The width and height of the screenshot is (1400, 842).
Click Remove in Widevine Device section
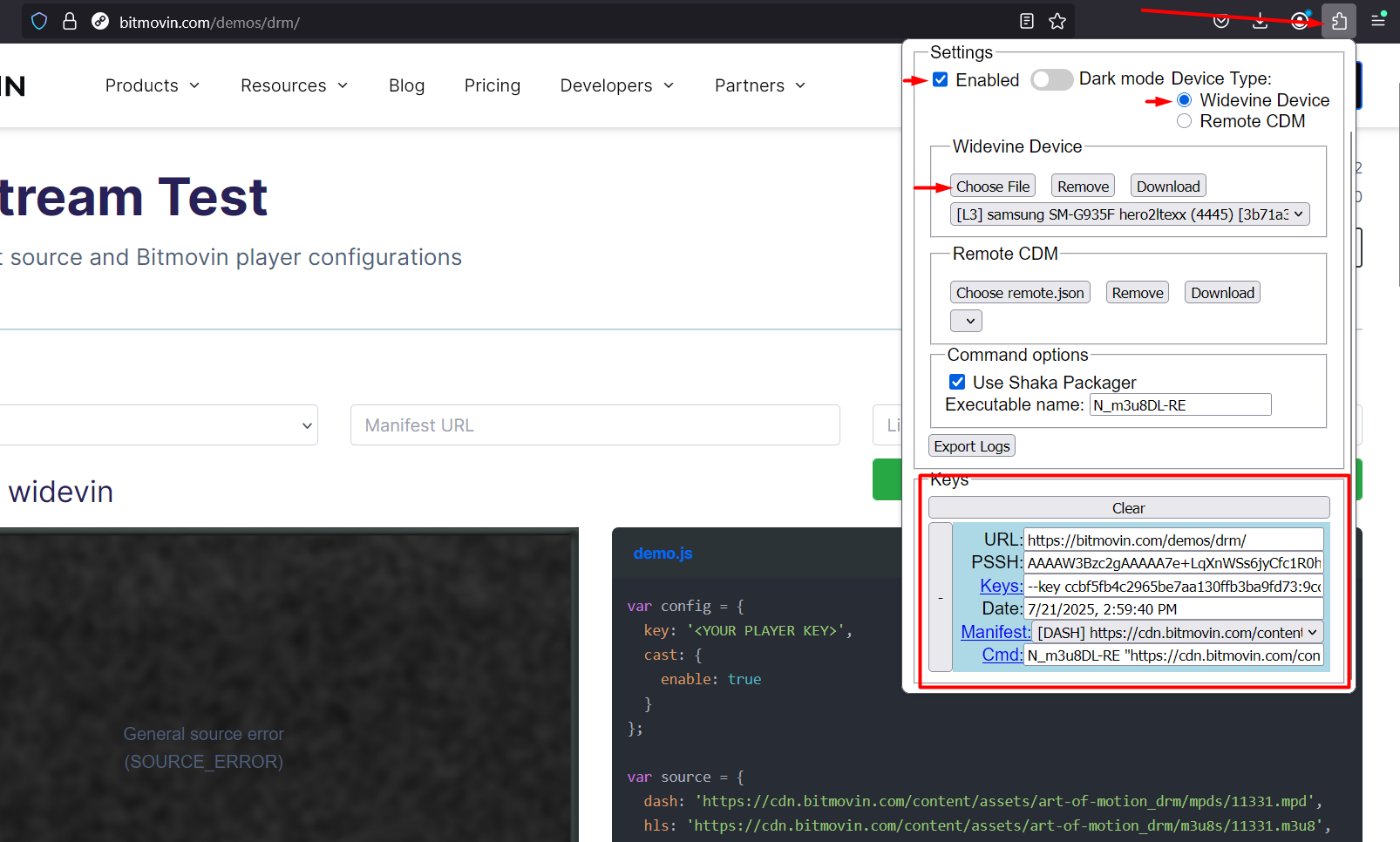pyautogui.click(x=1083, y=186)
